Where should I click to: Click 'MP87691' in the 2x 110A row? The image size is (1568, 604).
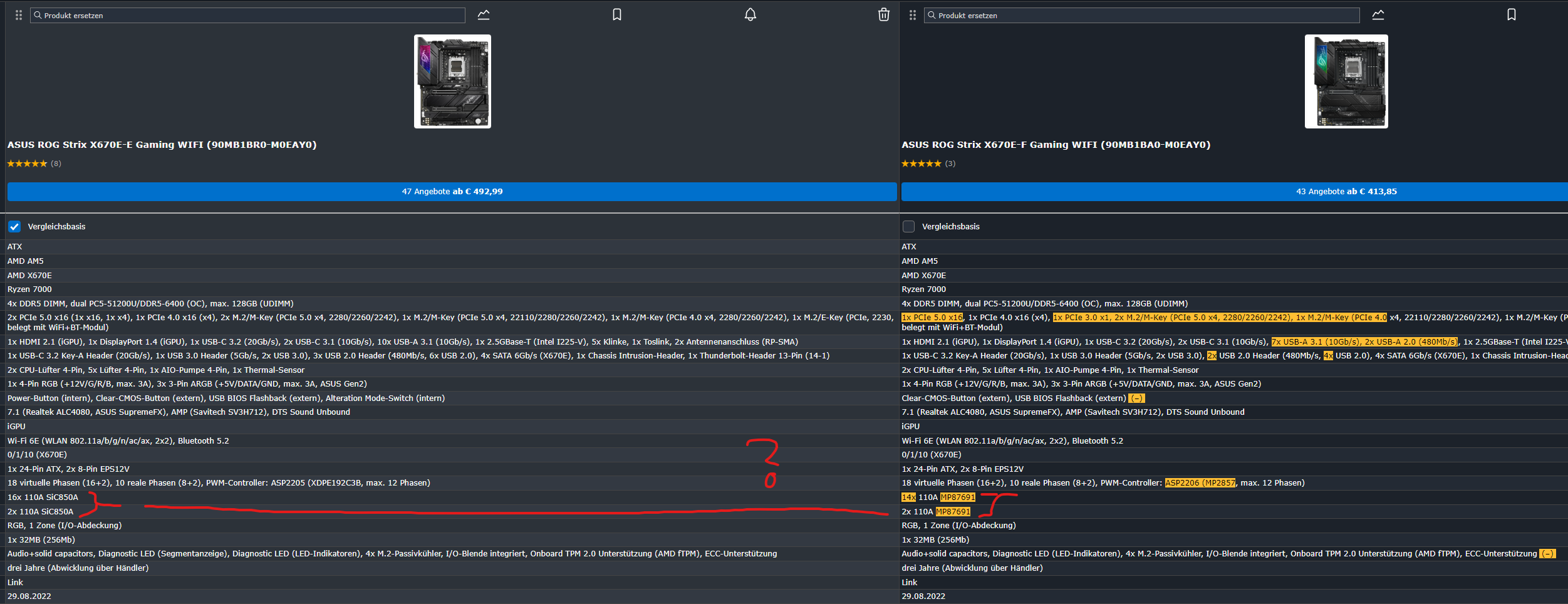(953, 511)
